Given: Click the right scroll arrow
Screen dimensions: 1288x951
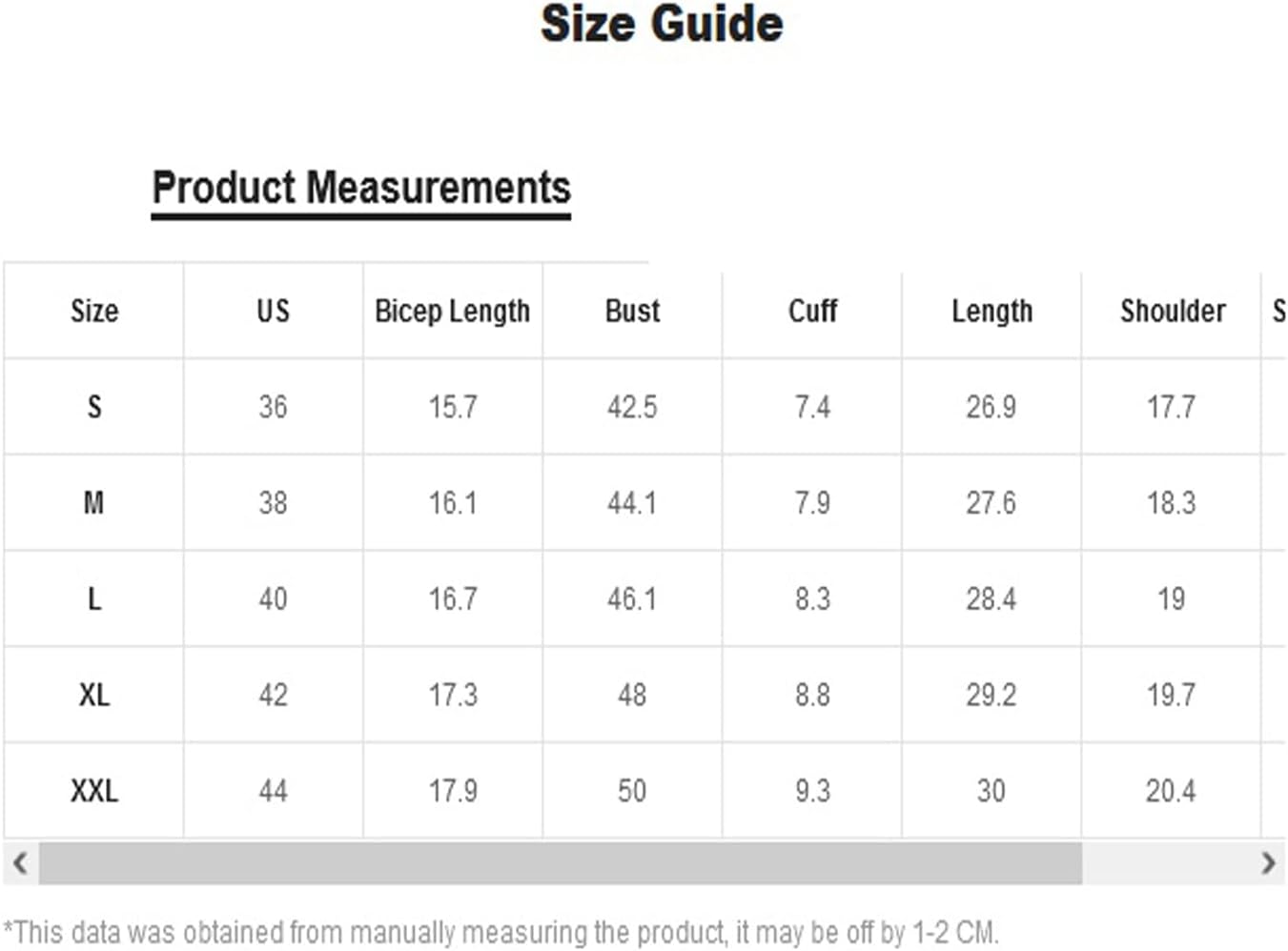Looking at the screenshot, I should point(1268,863).
